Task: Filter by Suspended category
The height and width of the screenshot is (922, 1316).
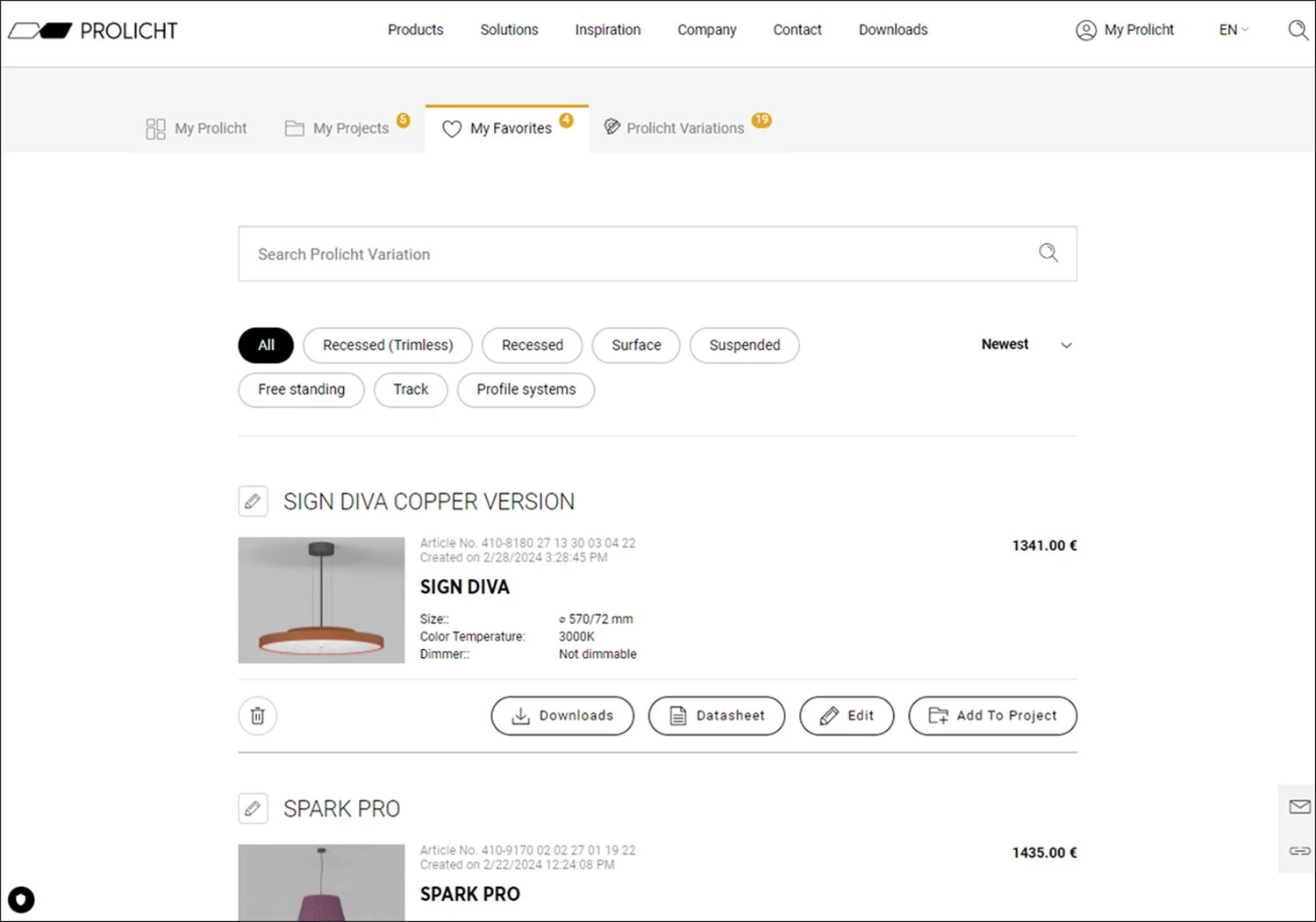Action: pyautogui.click(x=745, y=346)
